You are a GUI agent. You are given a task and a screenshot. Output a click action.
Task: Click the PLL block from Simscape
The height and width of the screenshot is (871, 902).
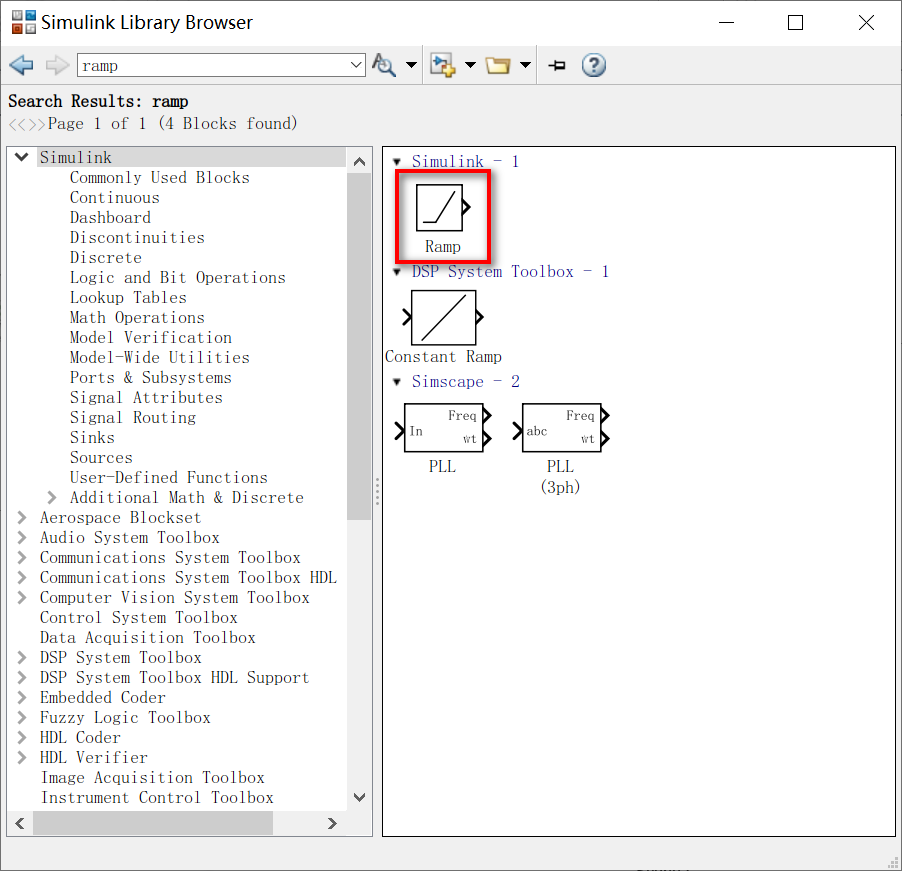443,427
